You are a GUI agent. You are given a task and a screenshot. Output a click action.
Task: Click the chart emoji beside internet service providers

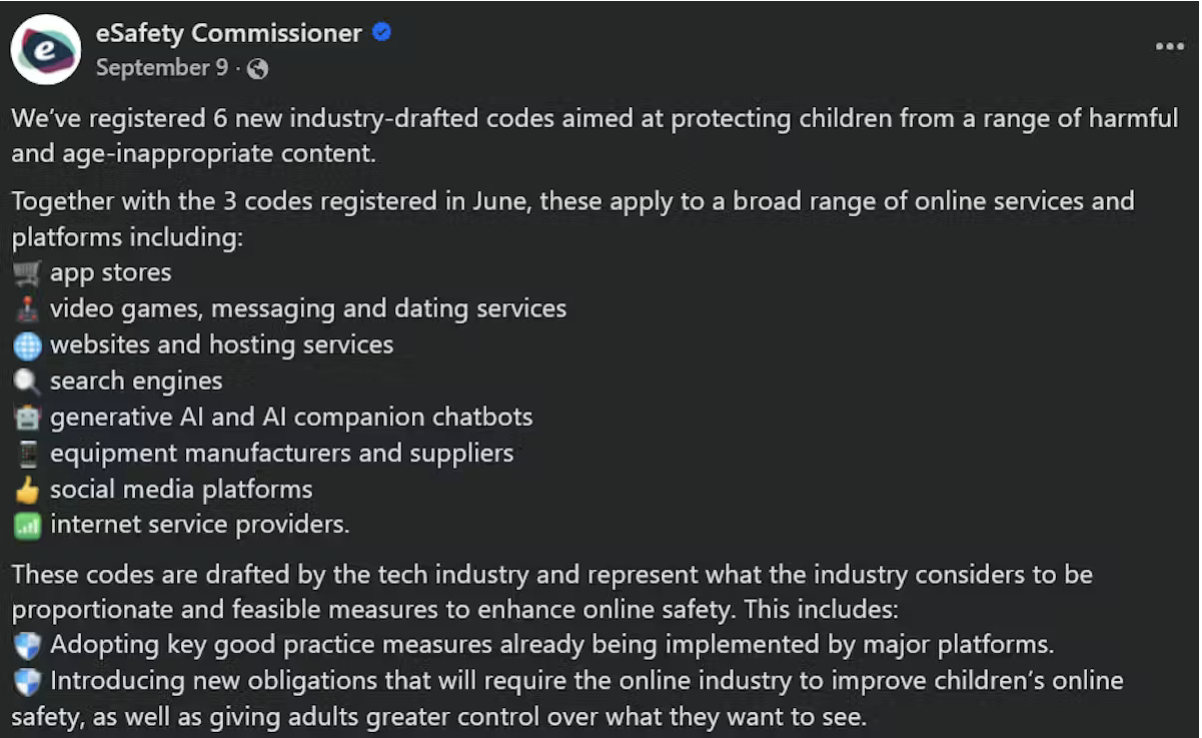(x=27, y=525)
